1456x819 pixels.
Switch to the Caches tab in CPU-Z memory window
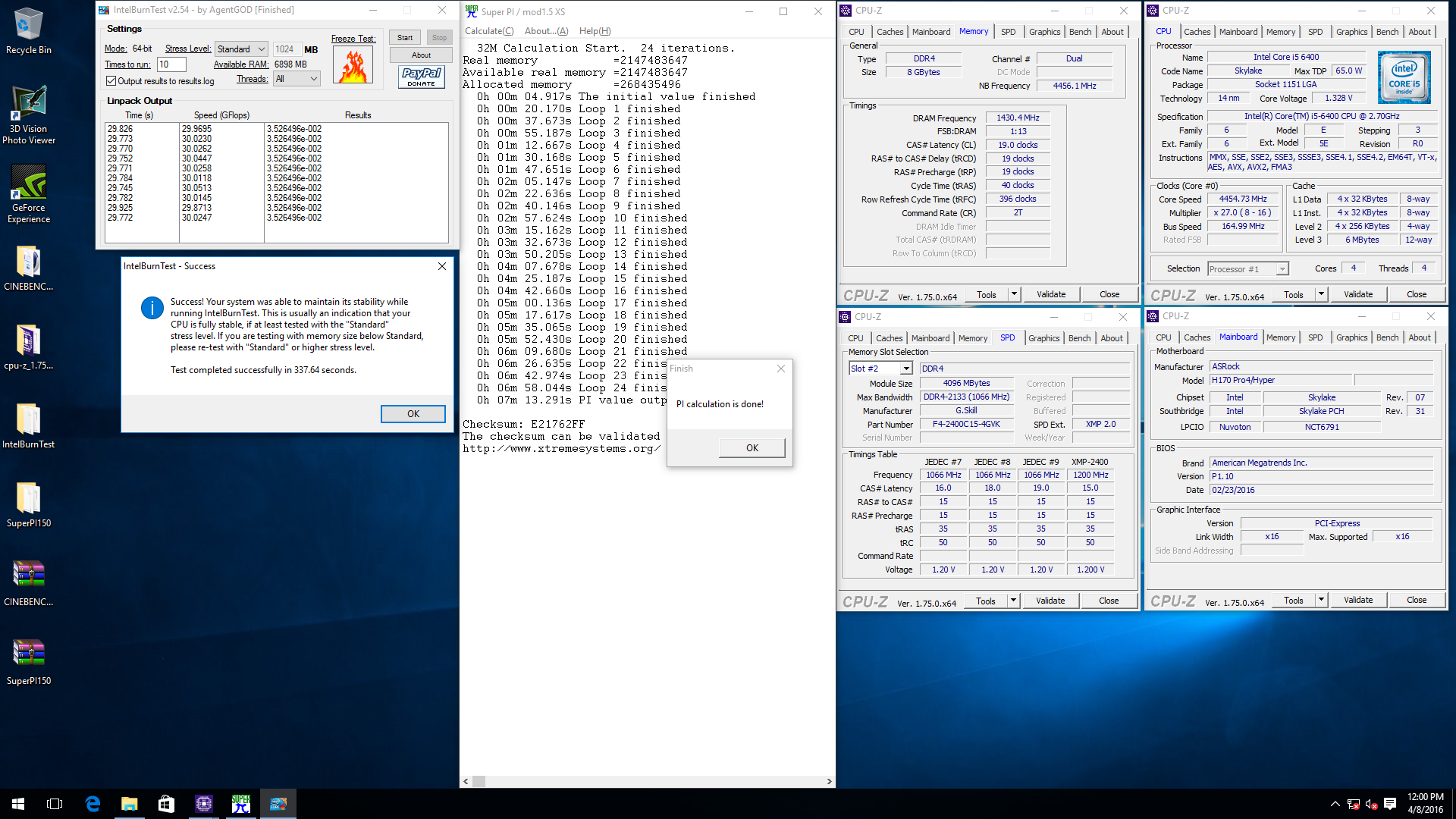(x=890, y=32)
